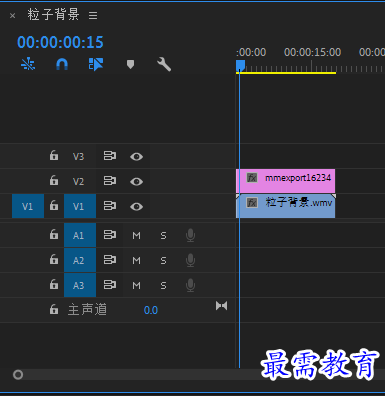Toggle A3 track targeting button
This screenshot has height=396, width=385.
point(80,285)
